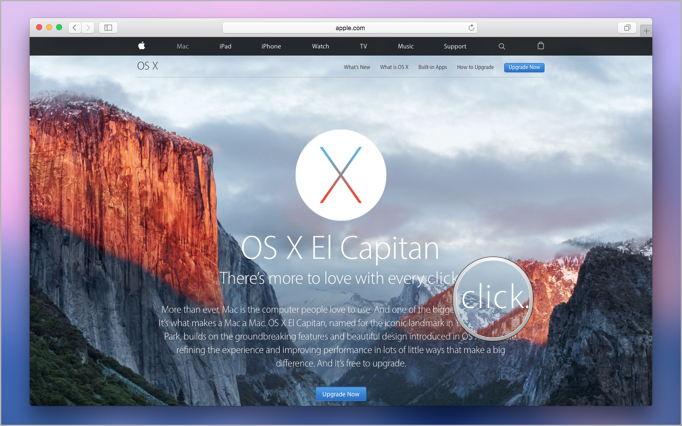Zoom the Safari window with green button
The height and width of the screenshot is (426, 682).
[59, 27]
